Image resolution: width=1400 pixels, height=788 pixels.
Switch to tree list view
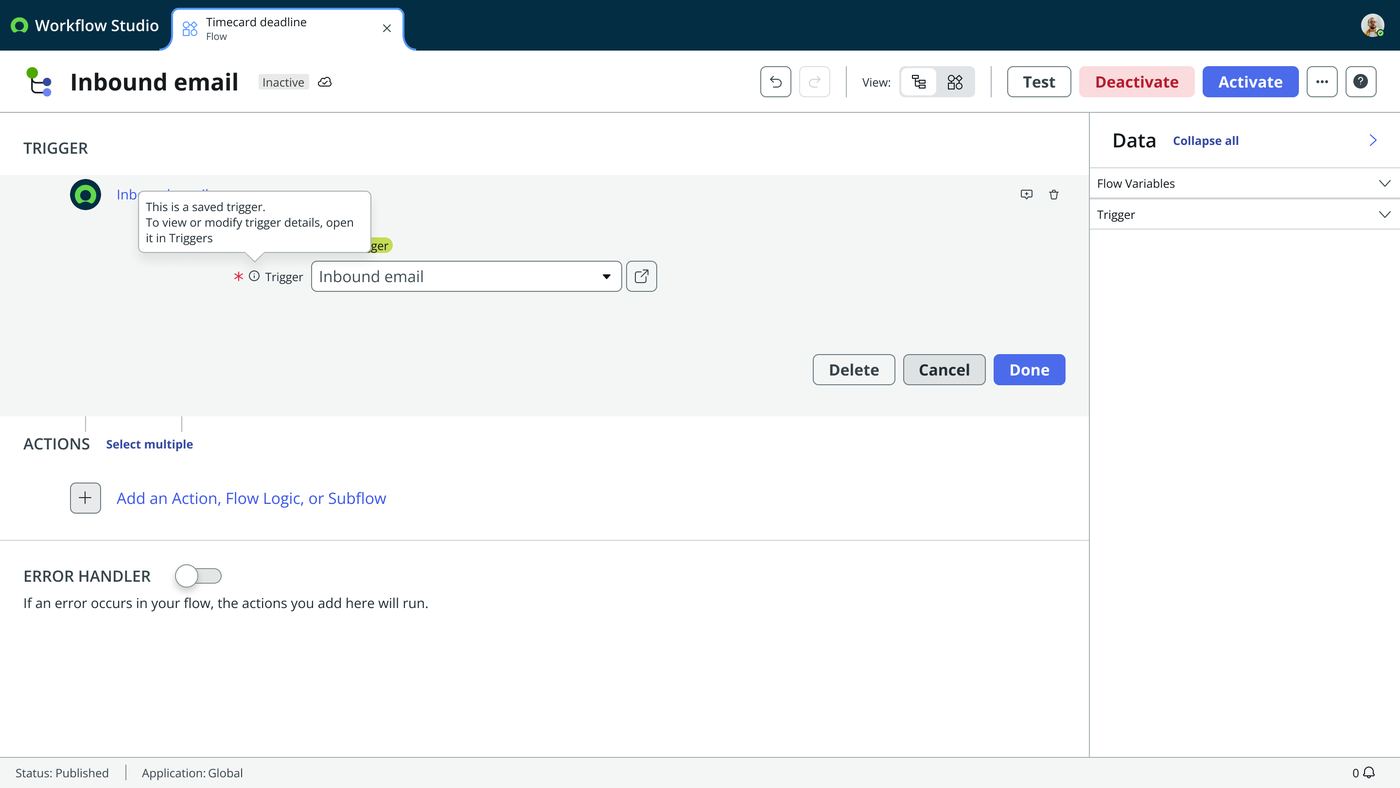[919, 82]
